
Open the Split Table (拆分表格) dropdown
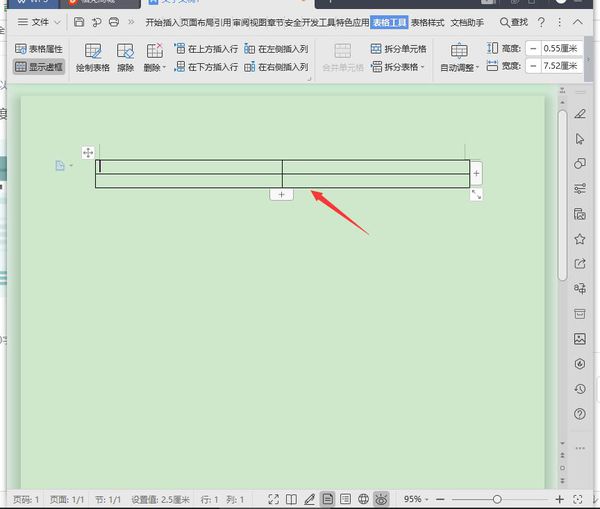pos(398,67)
